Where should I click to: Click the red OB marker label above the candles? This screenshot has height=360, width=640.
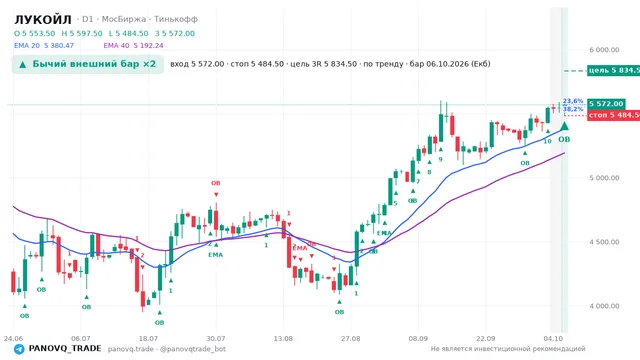[x=216, y=183]
